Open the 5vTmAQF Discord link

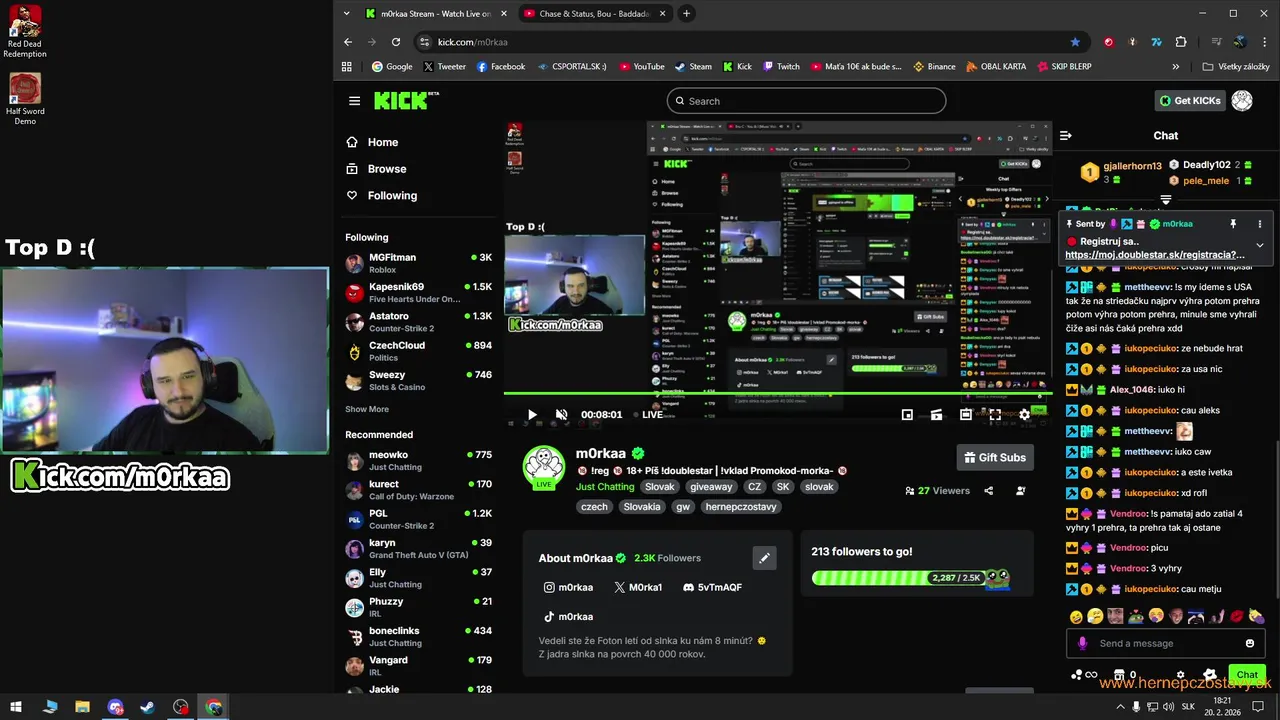712,588
